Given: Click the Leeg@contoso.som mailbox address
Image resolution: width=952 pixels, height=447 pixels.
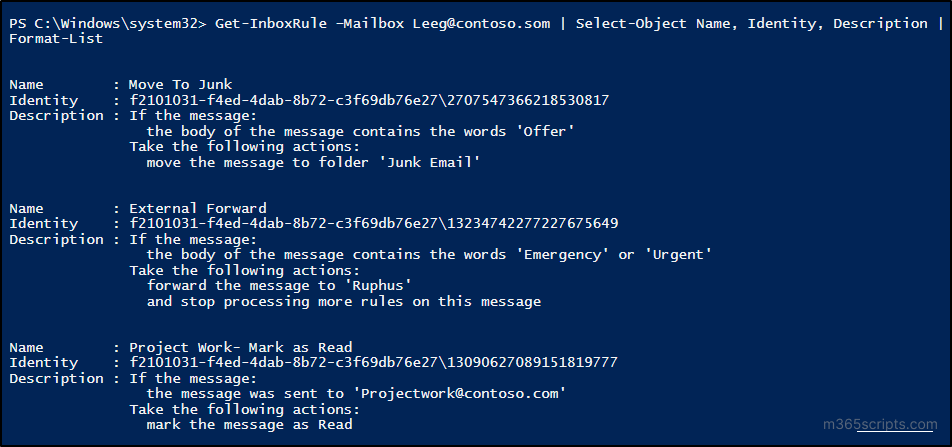Looking at the screenshot, I should (x=481, y=23).
